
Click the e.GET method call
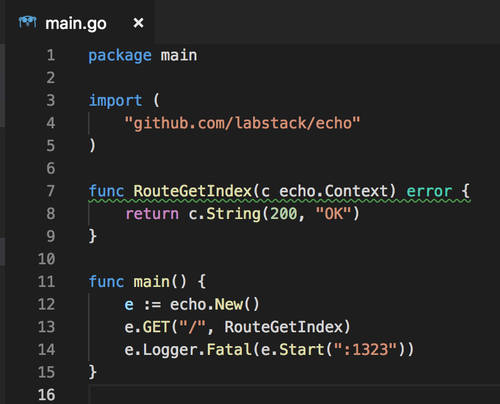[147, 327]
